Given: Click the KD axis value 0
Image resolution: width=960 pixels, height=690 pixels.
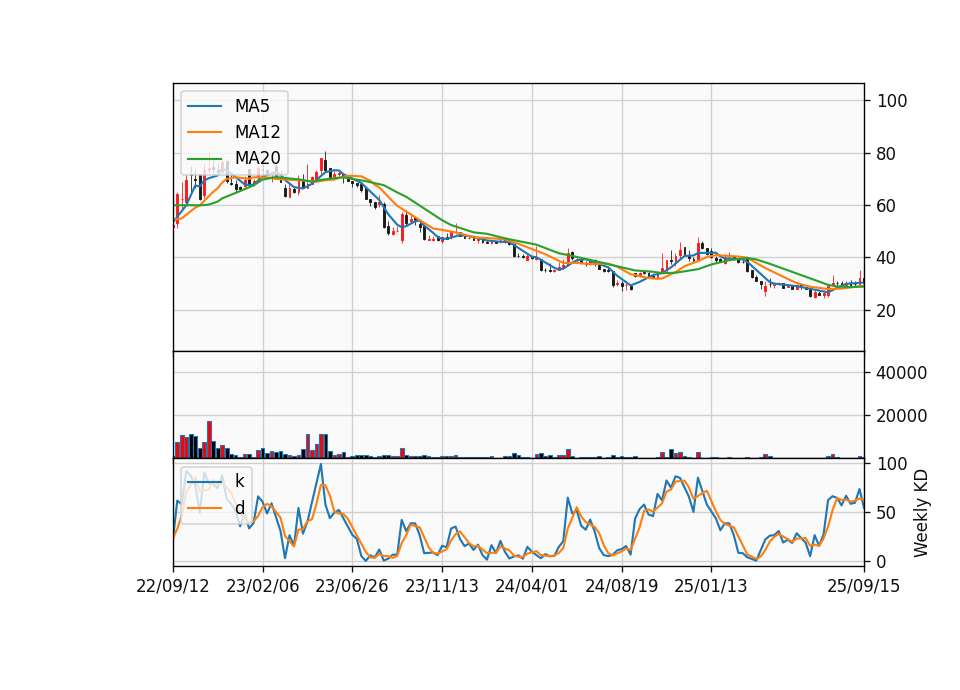Looking at the screenshot, I should point(881,561).
